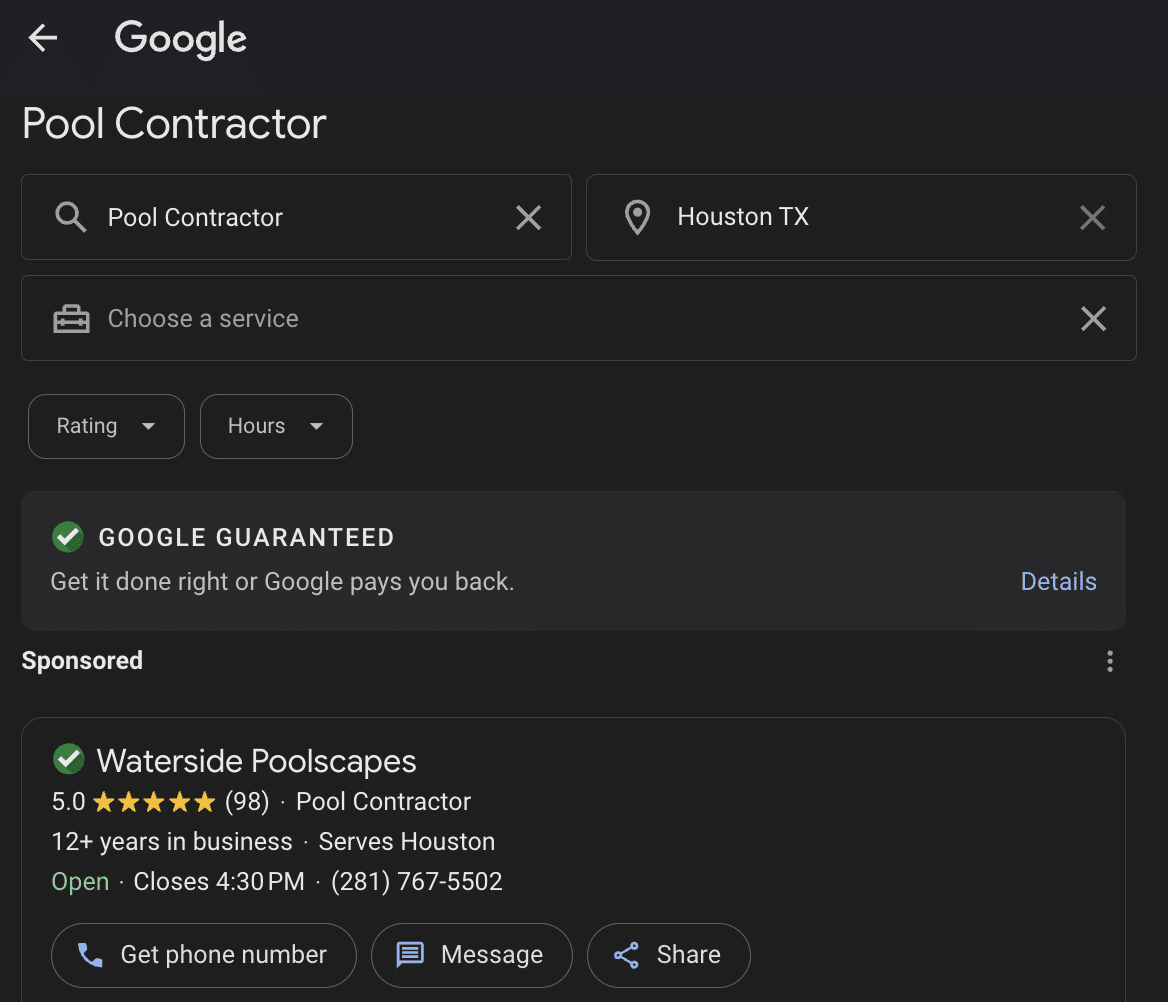Open the Google Guaranteed Details link
The height and width of the screenshot is (1002, 1168).
point(1058,581)
